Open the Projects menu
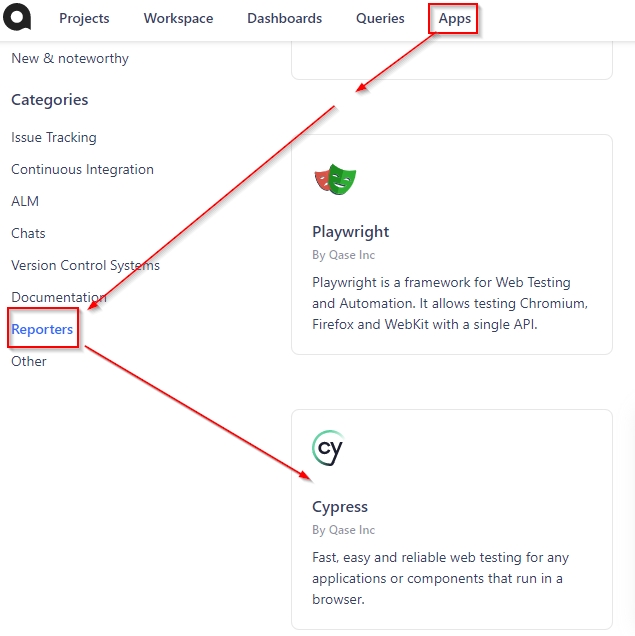This screenshot has height=636, width=635. [84, 18]
